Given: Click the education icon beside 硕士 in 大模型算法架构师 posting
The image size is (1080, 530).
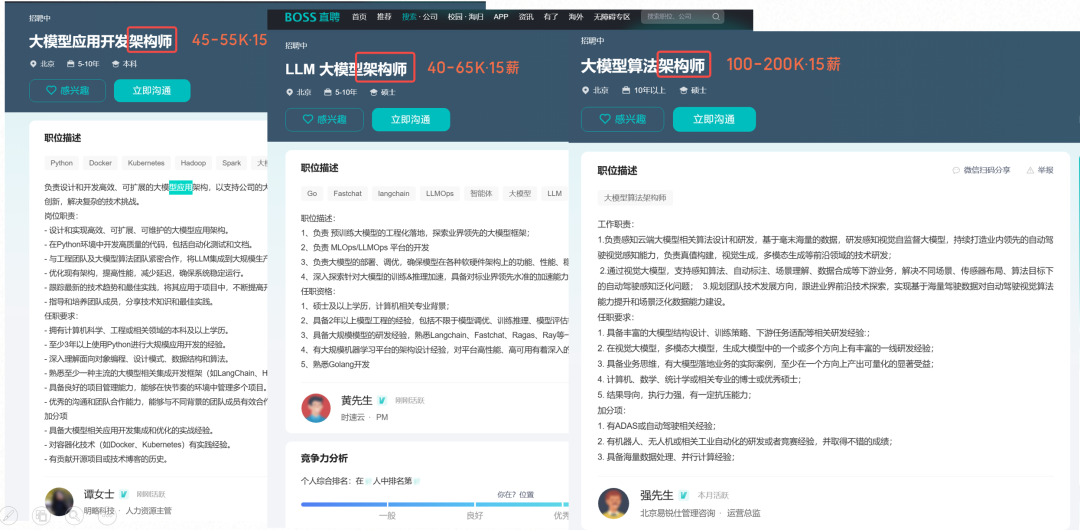Looking at the screenshot, I should tap(683, 90).
